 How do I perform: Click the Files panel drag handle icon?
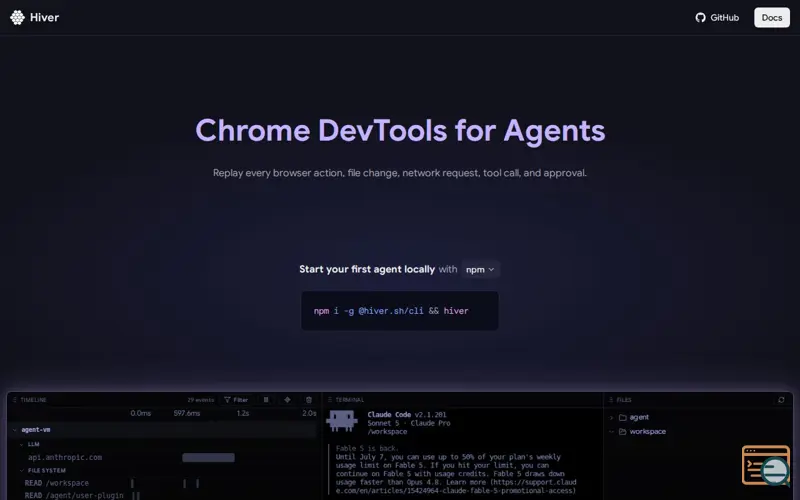click(x=611, y=400)
